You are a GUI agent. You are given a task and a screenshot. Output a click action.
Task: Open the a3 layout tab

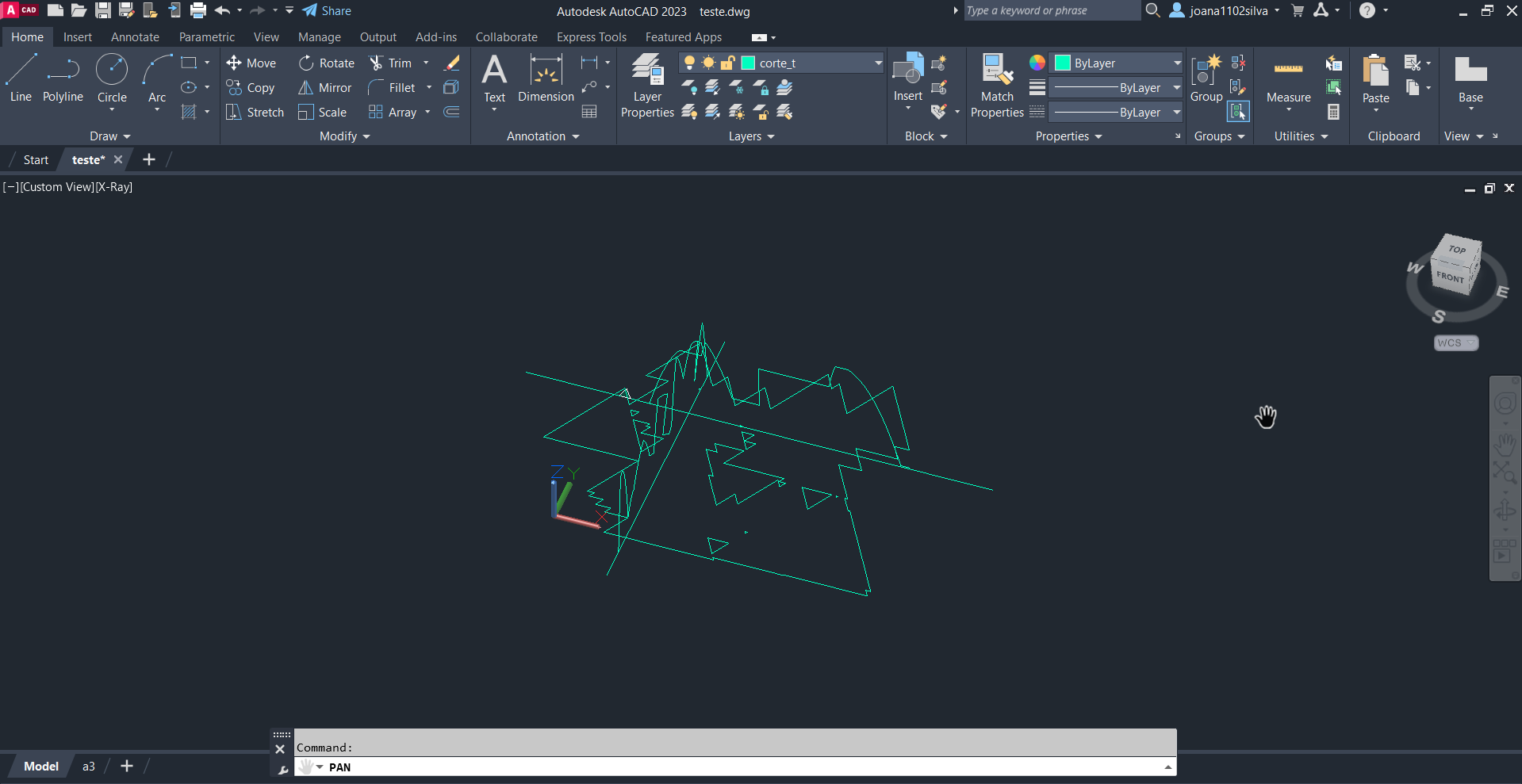coord(89,767)
